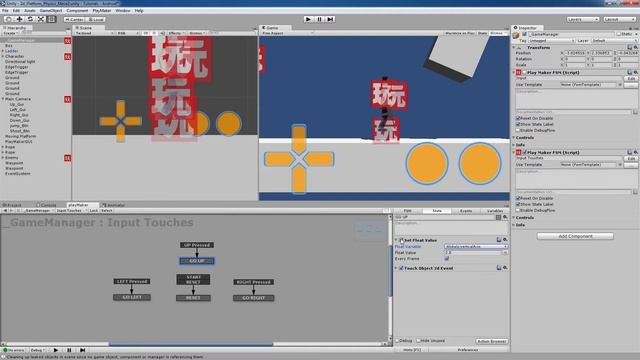Expand Controls section of first FSM
The width and height of the screenshot is (640, 360).
[514, 138]
